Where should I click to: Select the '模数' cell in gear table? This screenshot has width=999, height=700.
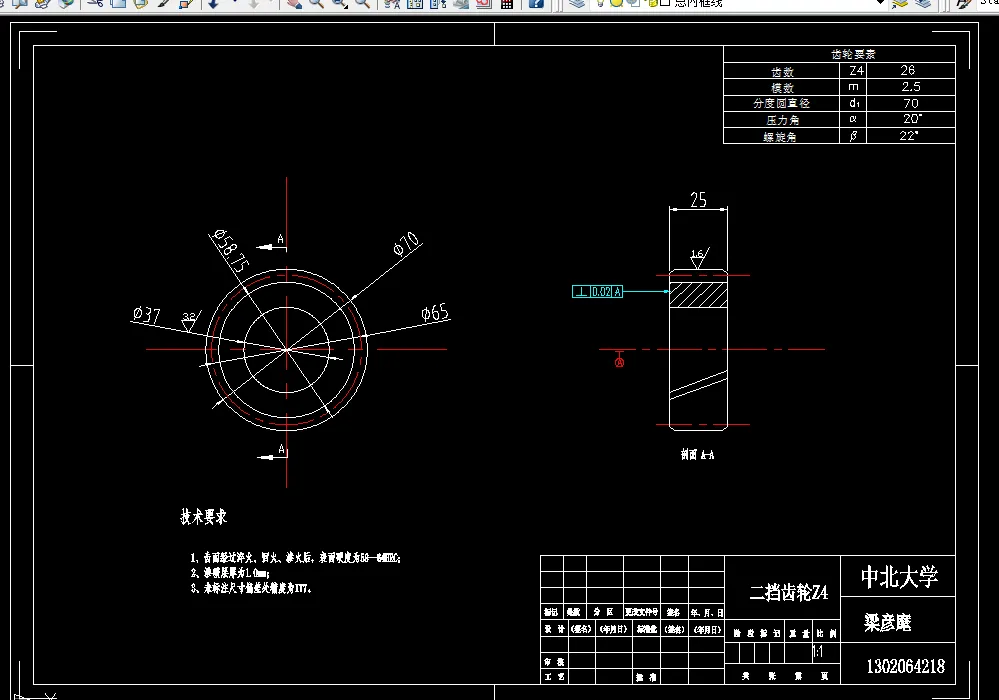[782, 88]
